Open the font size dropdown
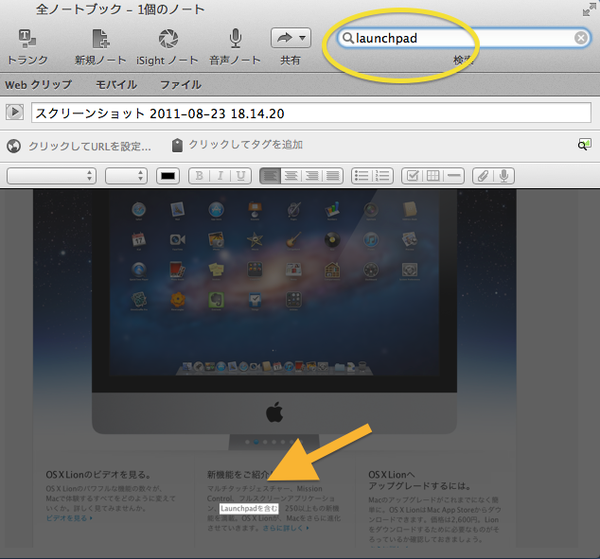This screenshot has height=559, width=600. coord(126,176)
